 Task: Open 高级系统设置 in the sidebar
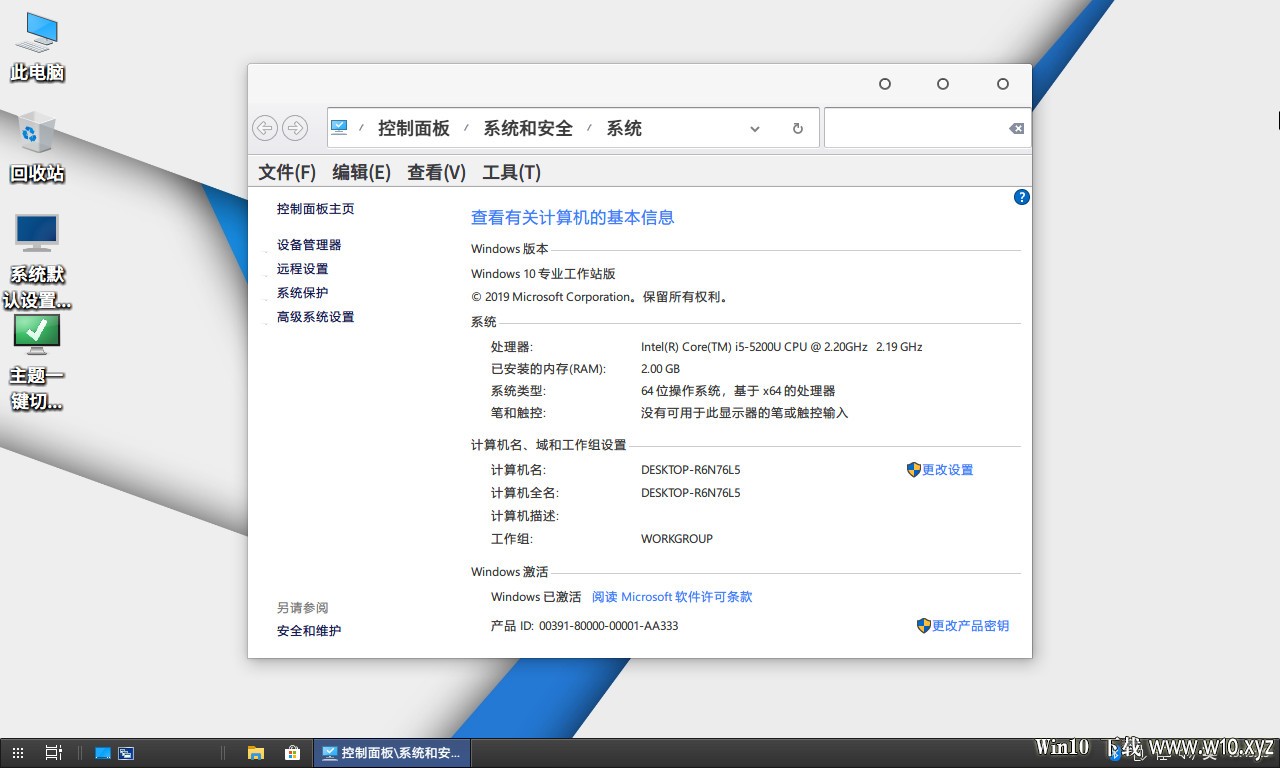tap(316, 317)
